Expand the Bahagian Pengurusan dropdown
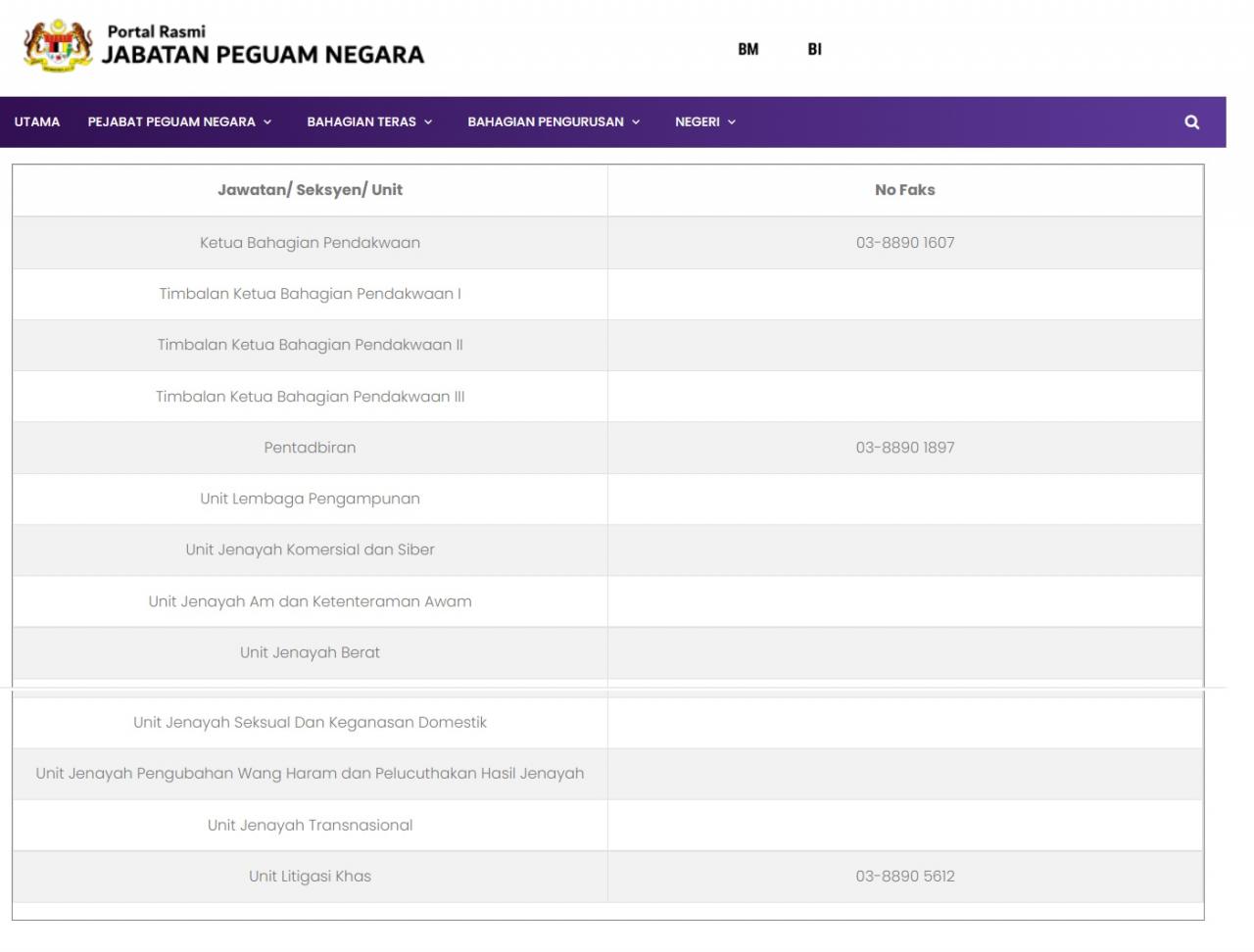 click(x=554, y=122)
